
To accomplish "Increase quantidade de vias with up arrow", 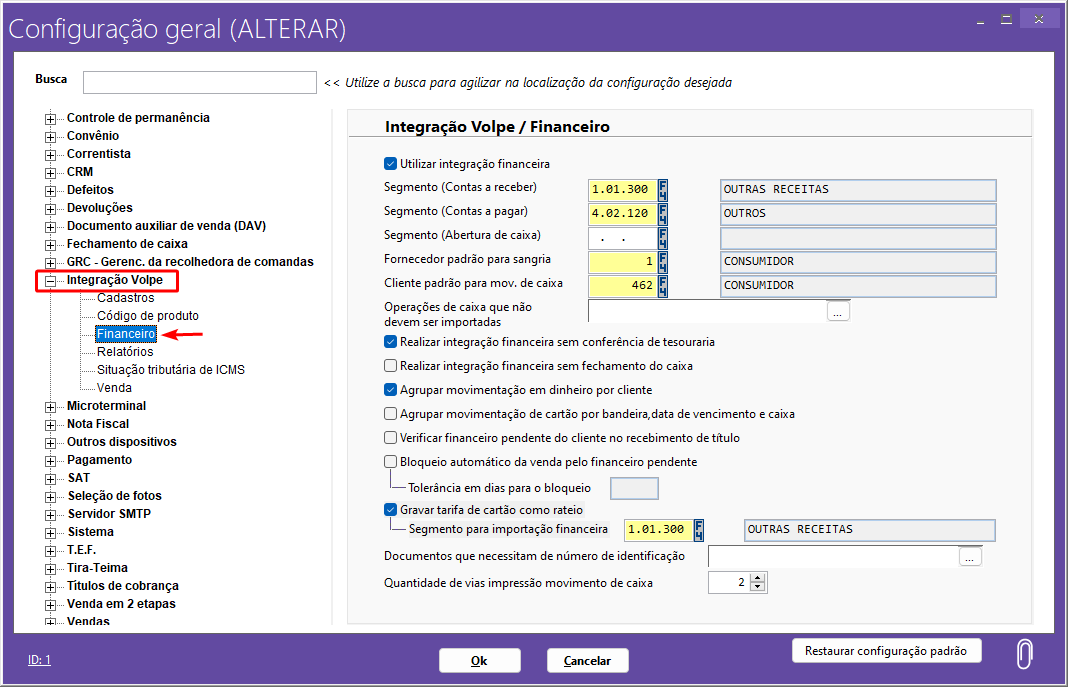I will [x=758, y=578].
